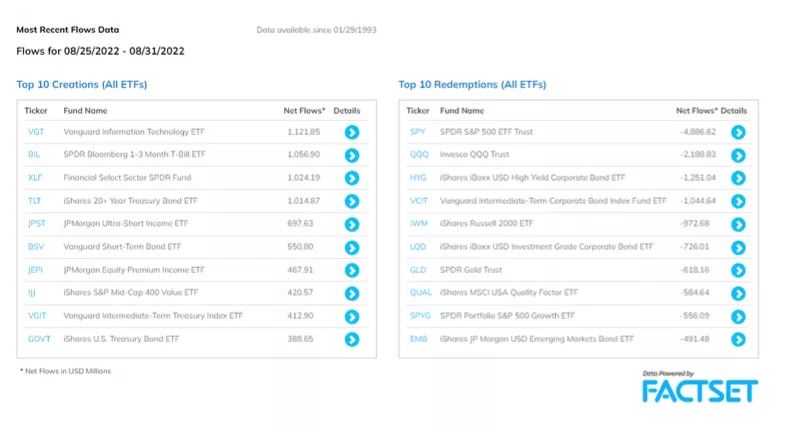Click net flow value 1,121.85

click(304, 132)
